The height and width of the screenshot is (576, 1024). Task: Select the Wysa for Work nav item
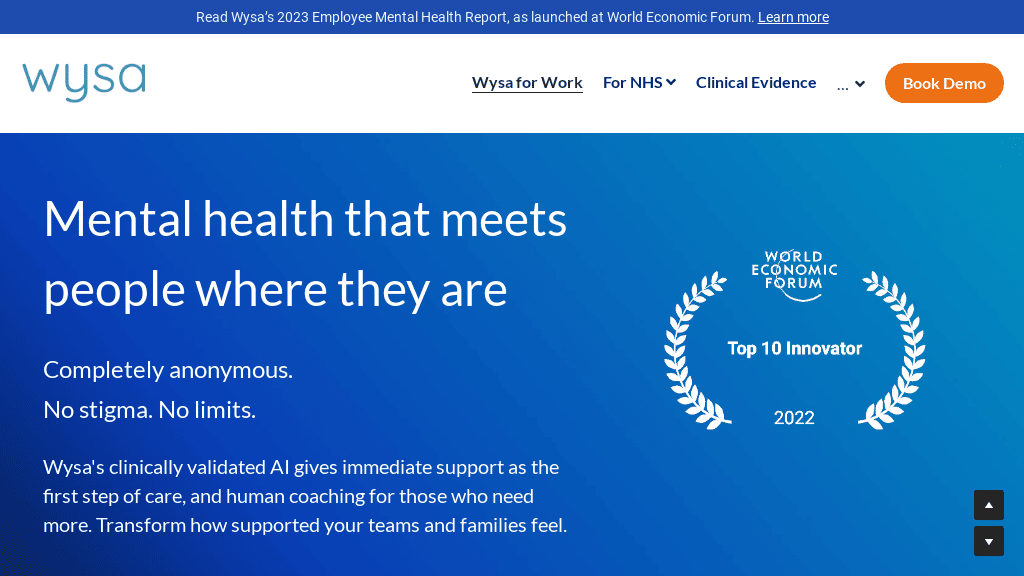(527, 82)
